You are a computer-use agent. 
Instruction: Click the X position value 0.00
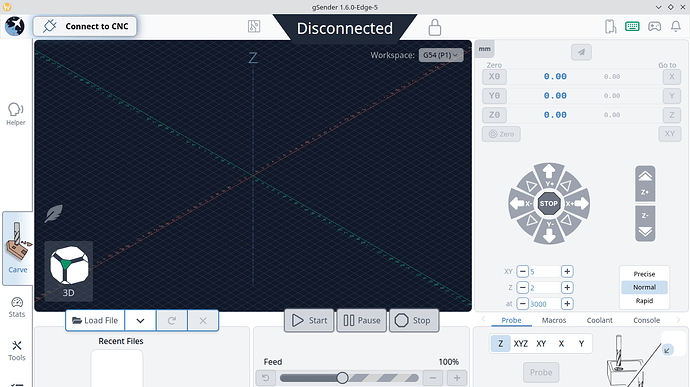555,77
